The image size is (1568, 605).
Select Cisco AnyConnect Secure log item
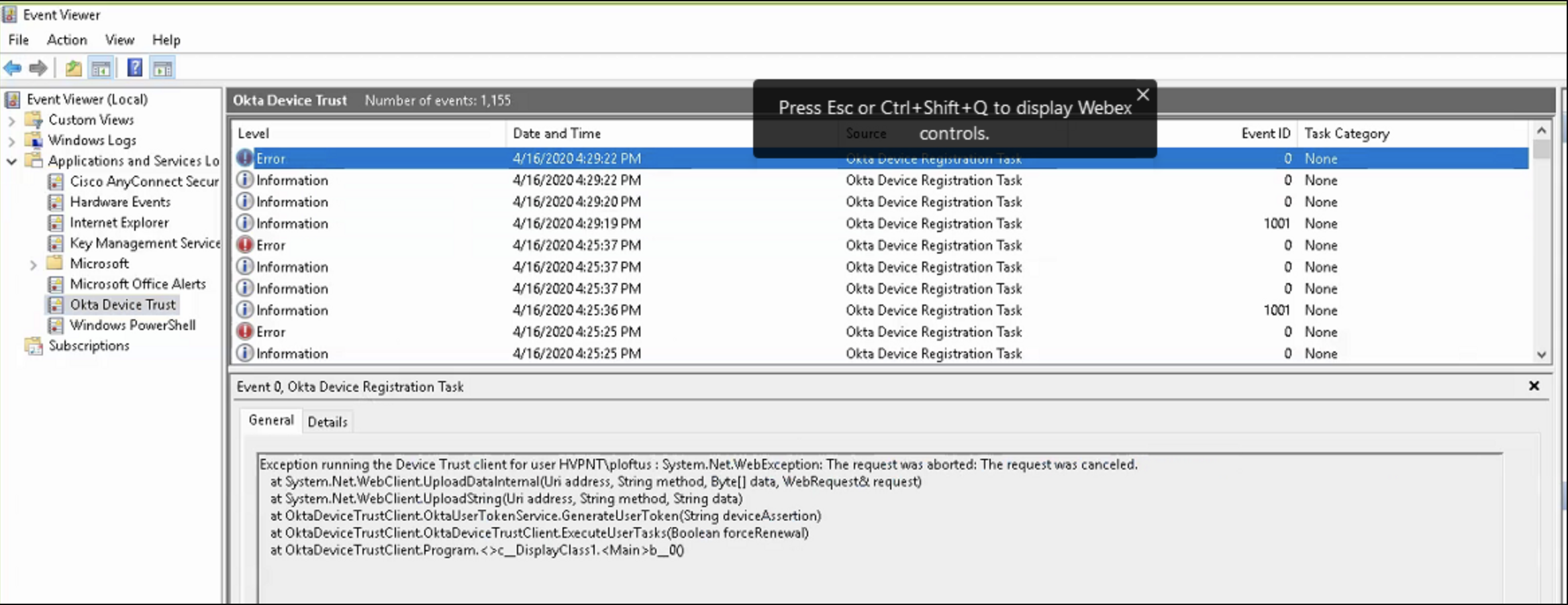144,182
